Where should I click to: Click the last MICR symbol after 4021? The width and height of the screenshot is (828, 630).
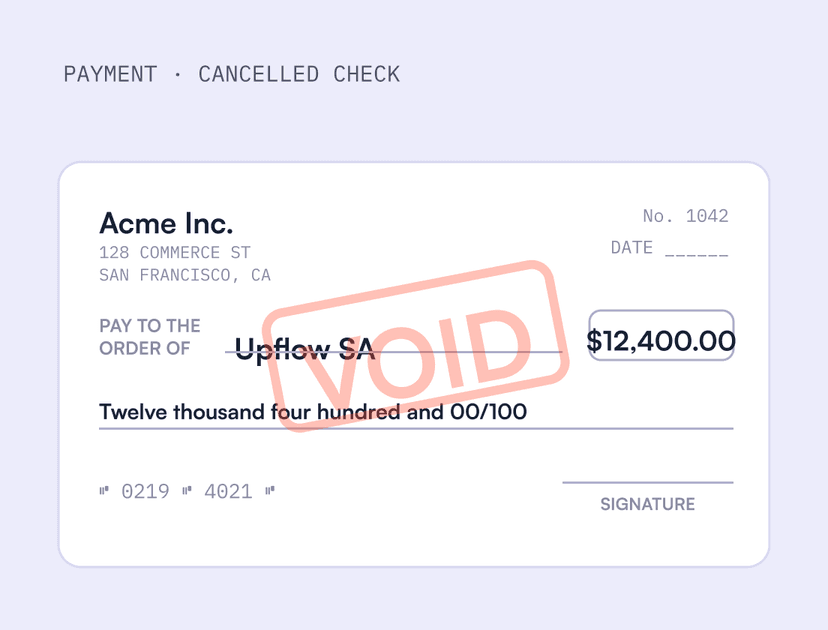click(x=270, y=492)
